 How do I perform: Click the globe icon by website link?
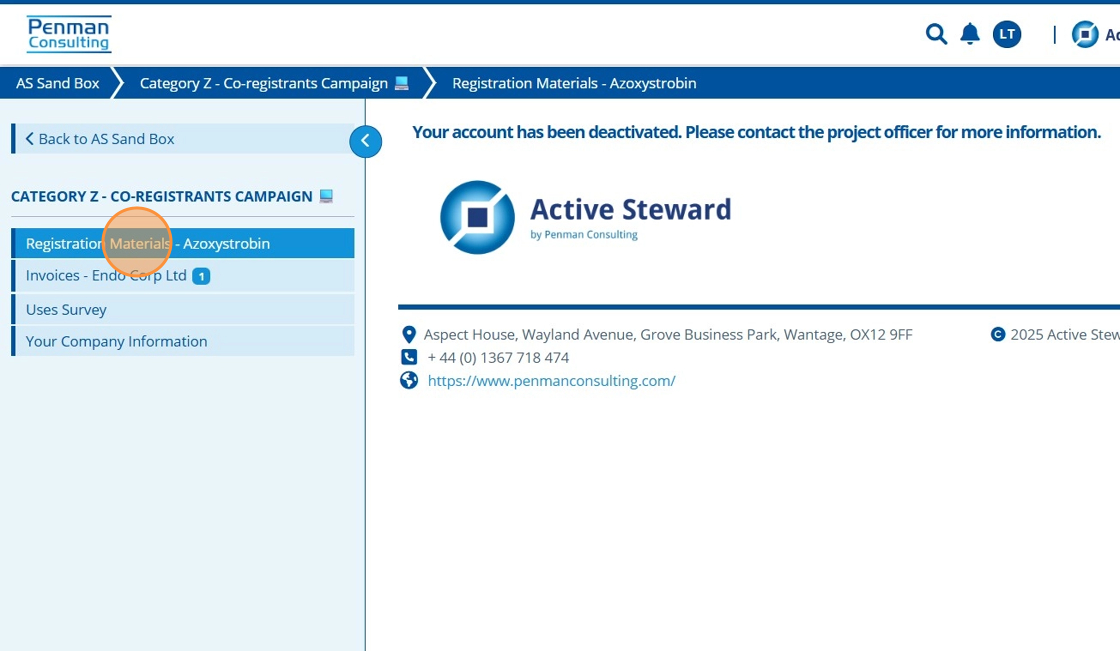point(409,380)
